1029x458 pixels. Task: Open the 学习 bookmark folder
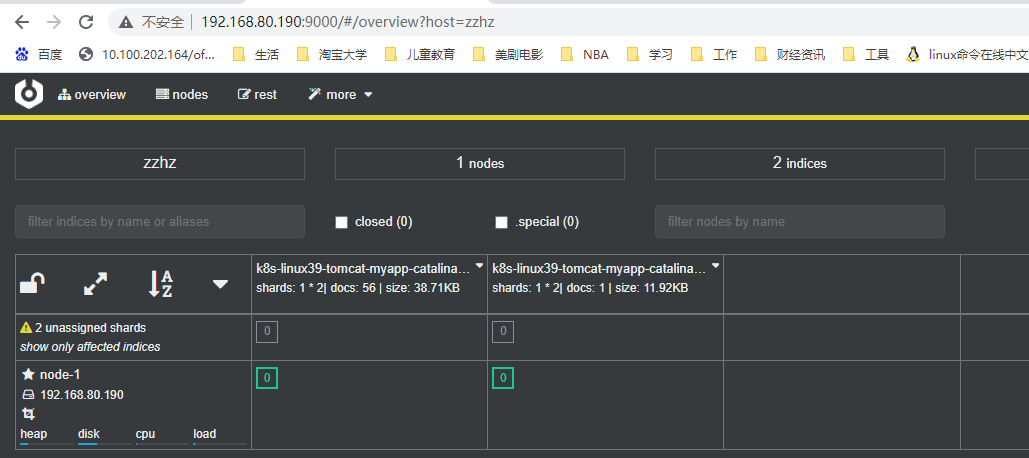[x=650, y=54]
